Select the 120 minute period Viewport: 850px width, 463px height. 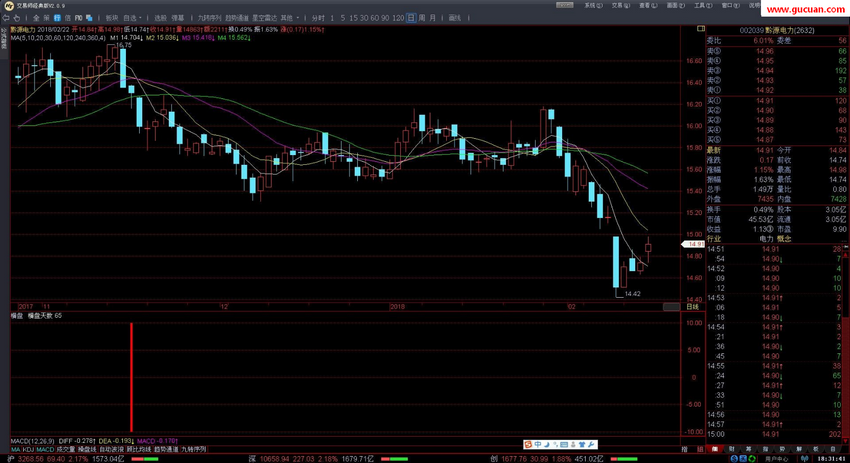[398, 18]
